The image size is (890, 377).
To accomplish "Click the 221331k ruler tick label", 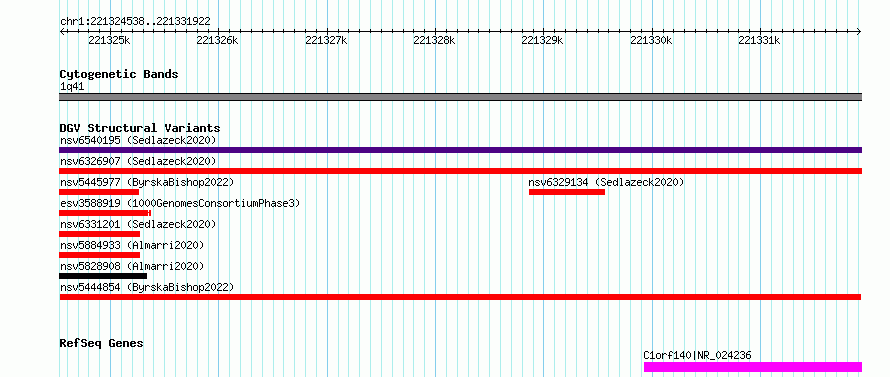I will (759, 40).
